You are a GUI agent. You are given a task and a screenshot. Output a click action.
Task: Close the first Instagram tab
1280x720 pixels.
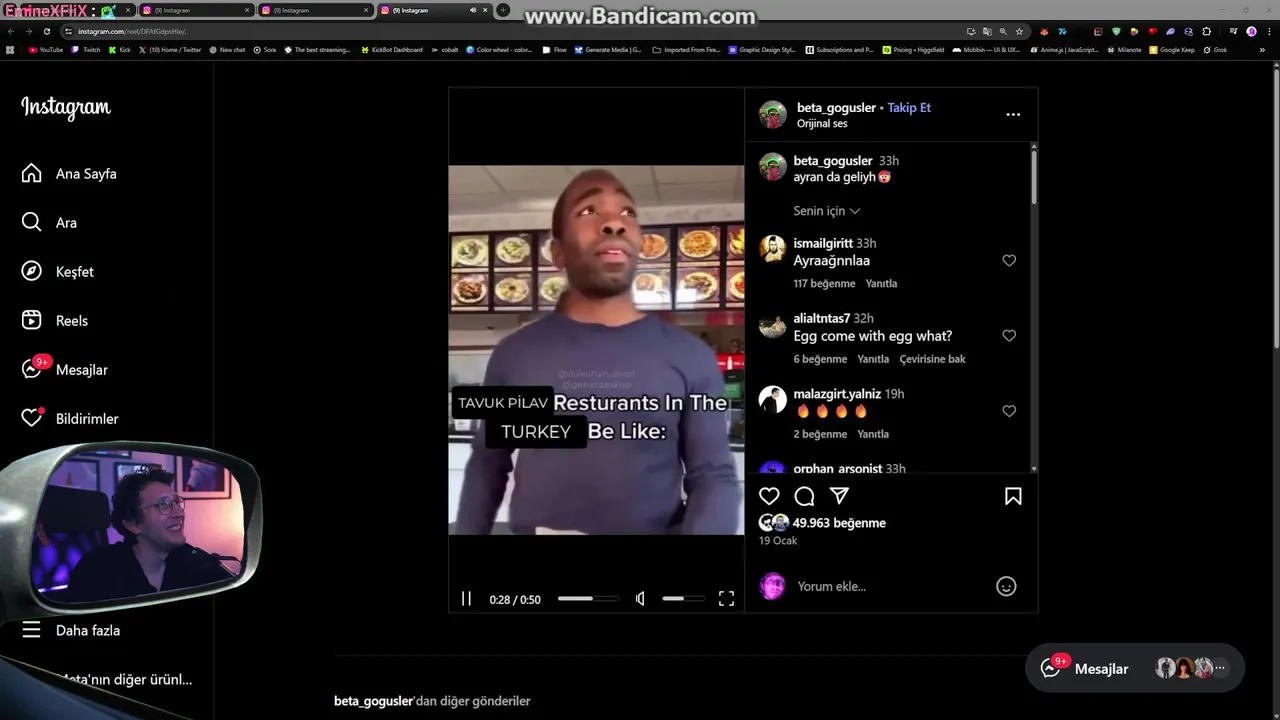(247, 10)
